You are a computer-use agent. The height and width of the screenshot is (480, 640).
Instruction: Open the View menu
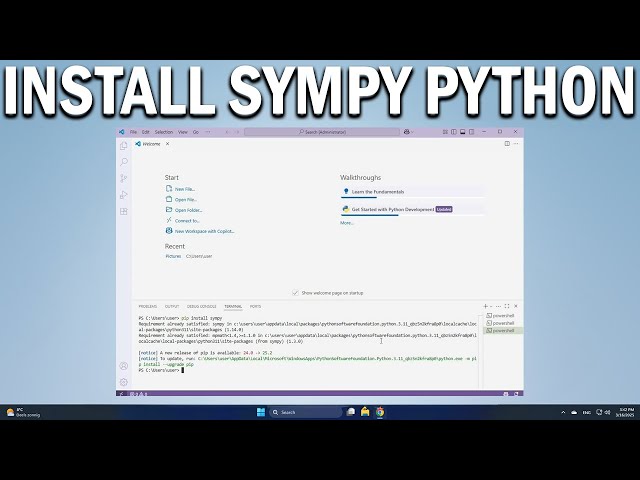tap(183, 132)
